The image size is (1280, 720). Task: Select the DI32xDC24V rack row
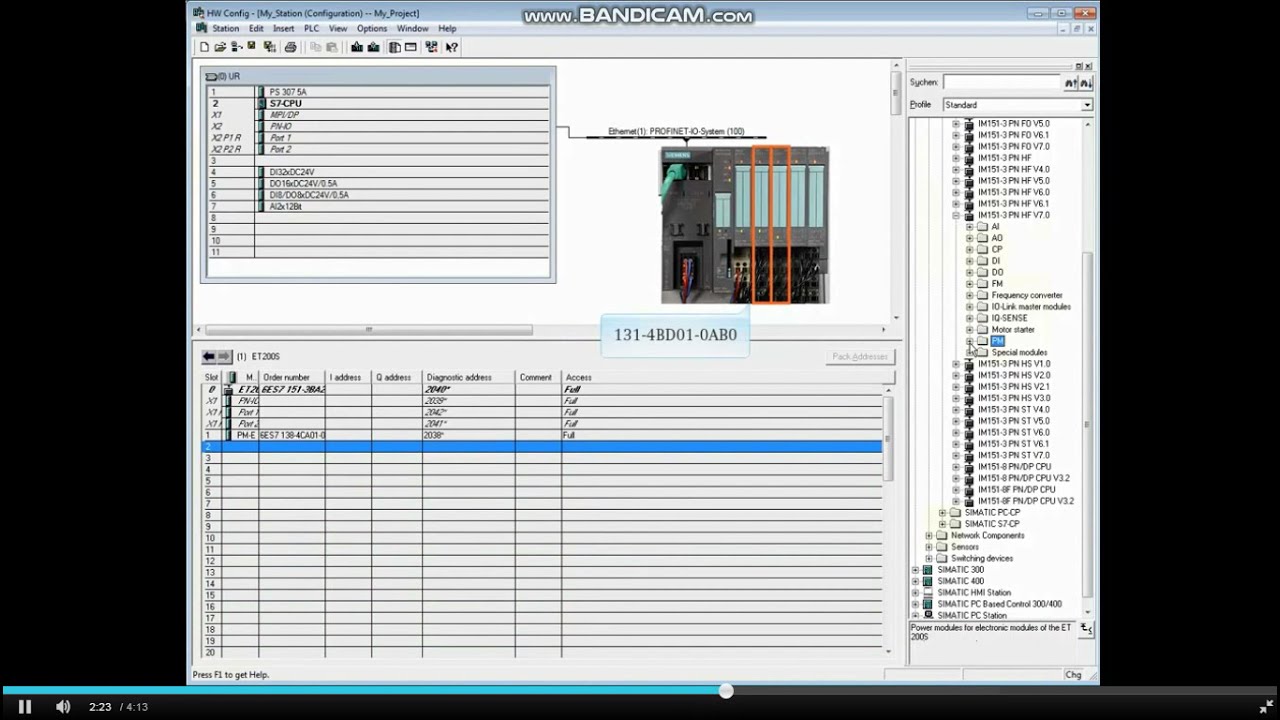coord(378,172)
